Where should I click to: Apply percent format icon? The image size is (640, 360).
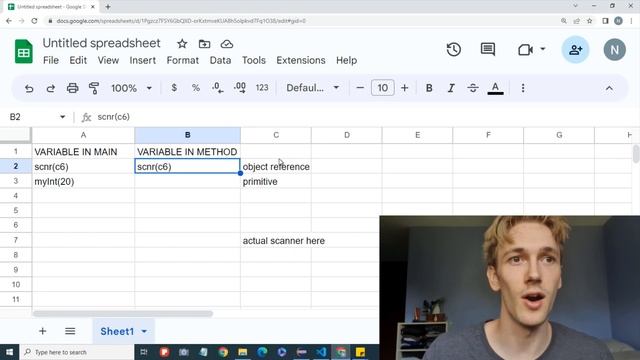pyautogui.click(x=196, y=88)
